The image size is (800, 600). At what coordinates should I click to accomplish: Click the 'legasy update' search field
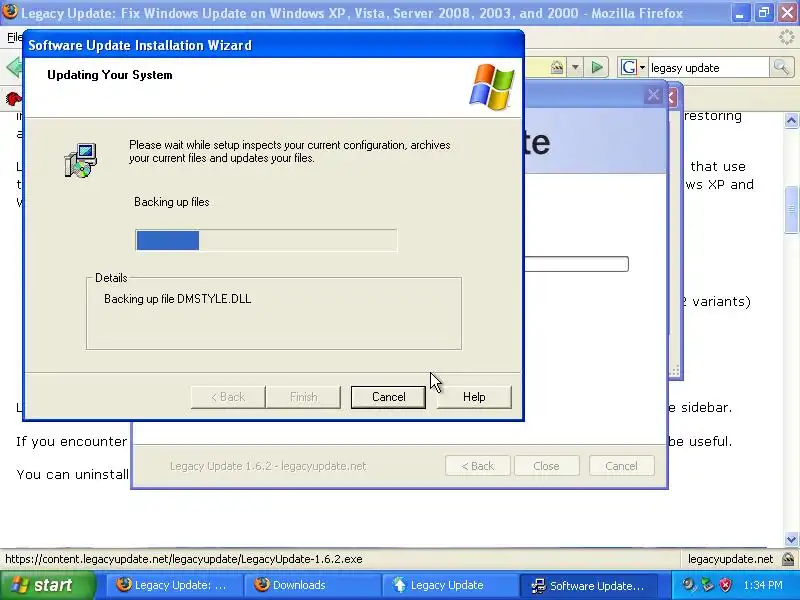click(708, 68)
